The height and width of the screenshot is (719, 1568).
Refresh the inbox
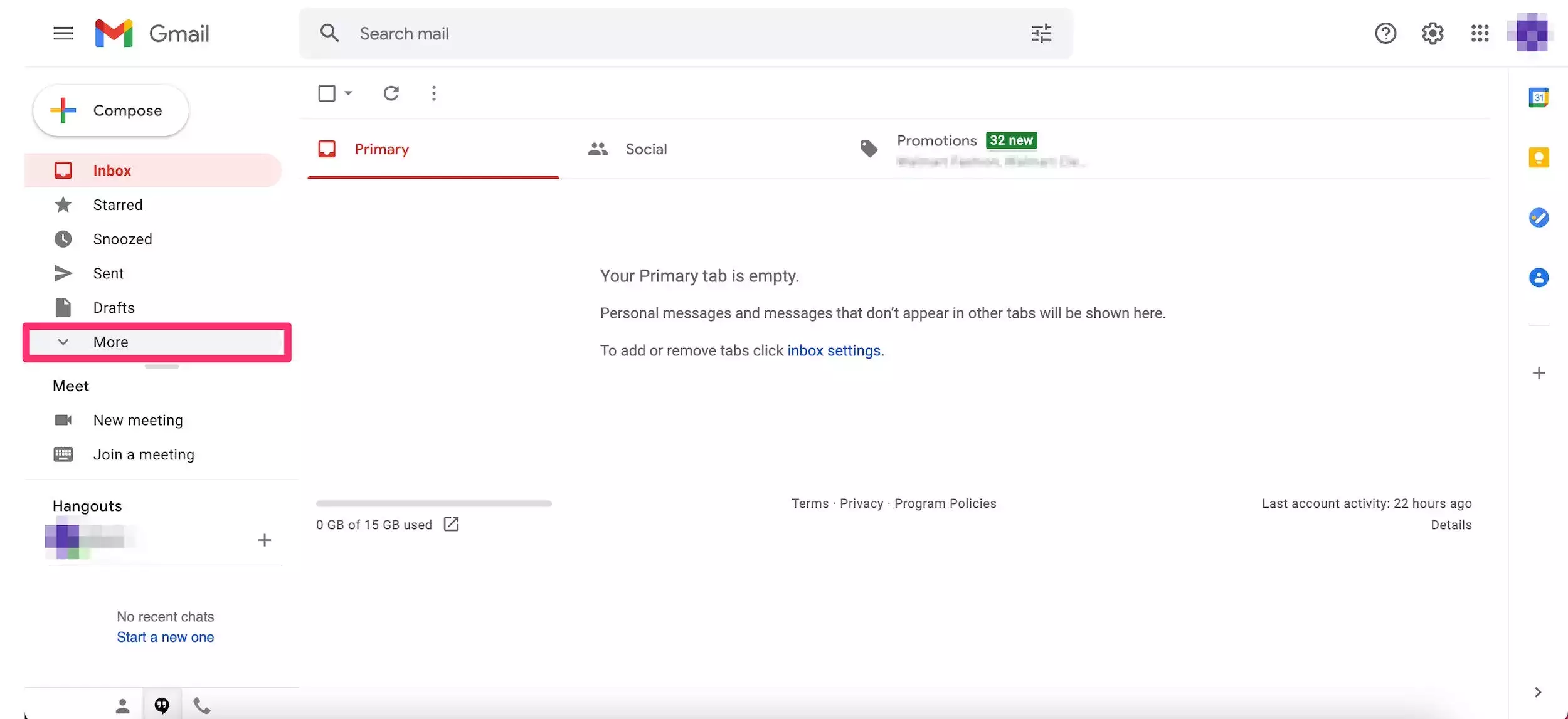(x=391, y=93)
